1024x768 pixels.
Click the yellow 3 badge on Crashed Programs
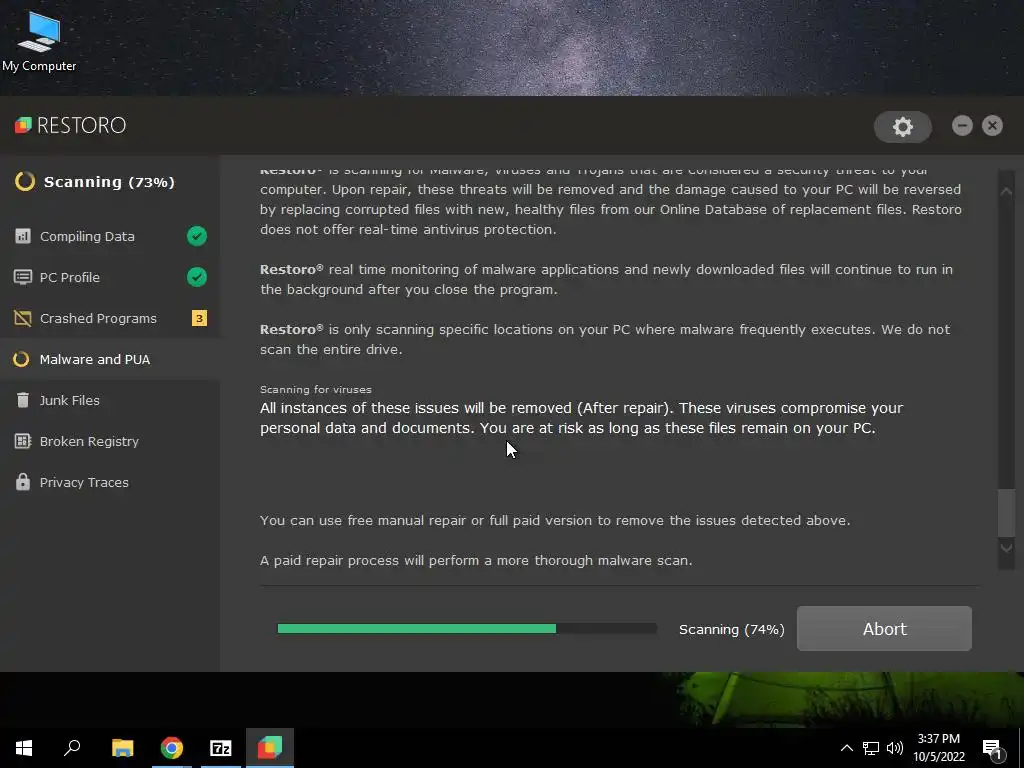(199, 318)
